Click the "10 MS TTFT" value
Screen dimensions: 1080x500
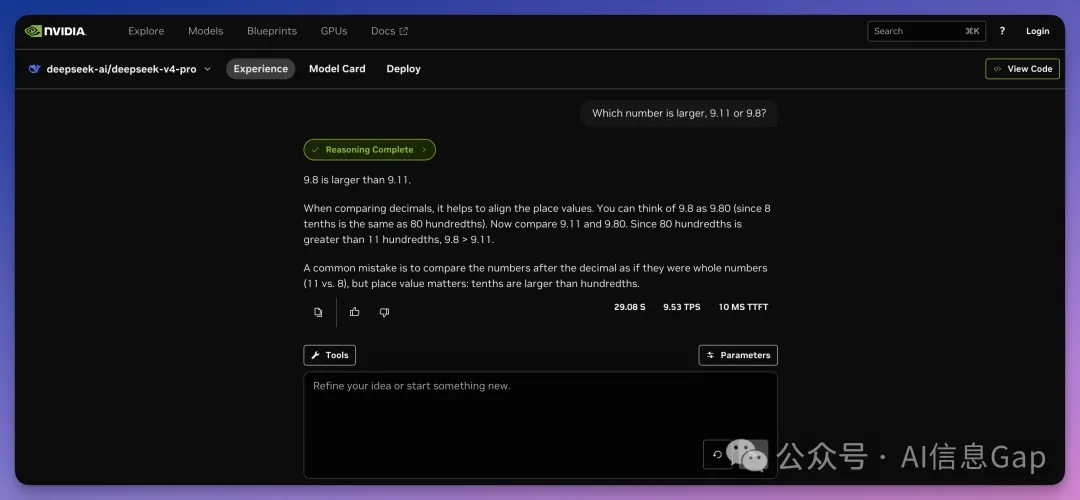pos(743,307)
